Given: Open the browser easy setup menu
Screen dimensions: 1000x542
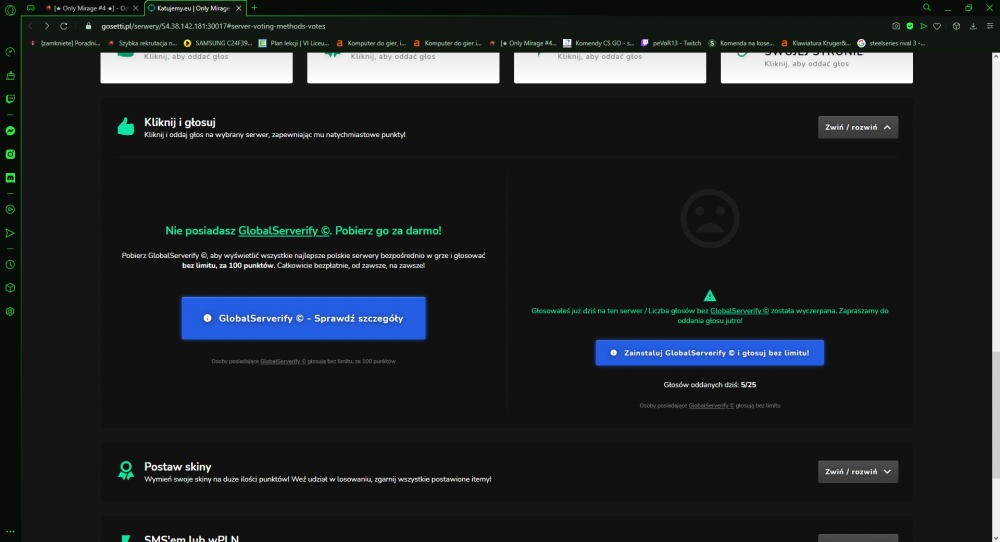Looking at the screenshot, I should [x=990, y=26].
